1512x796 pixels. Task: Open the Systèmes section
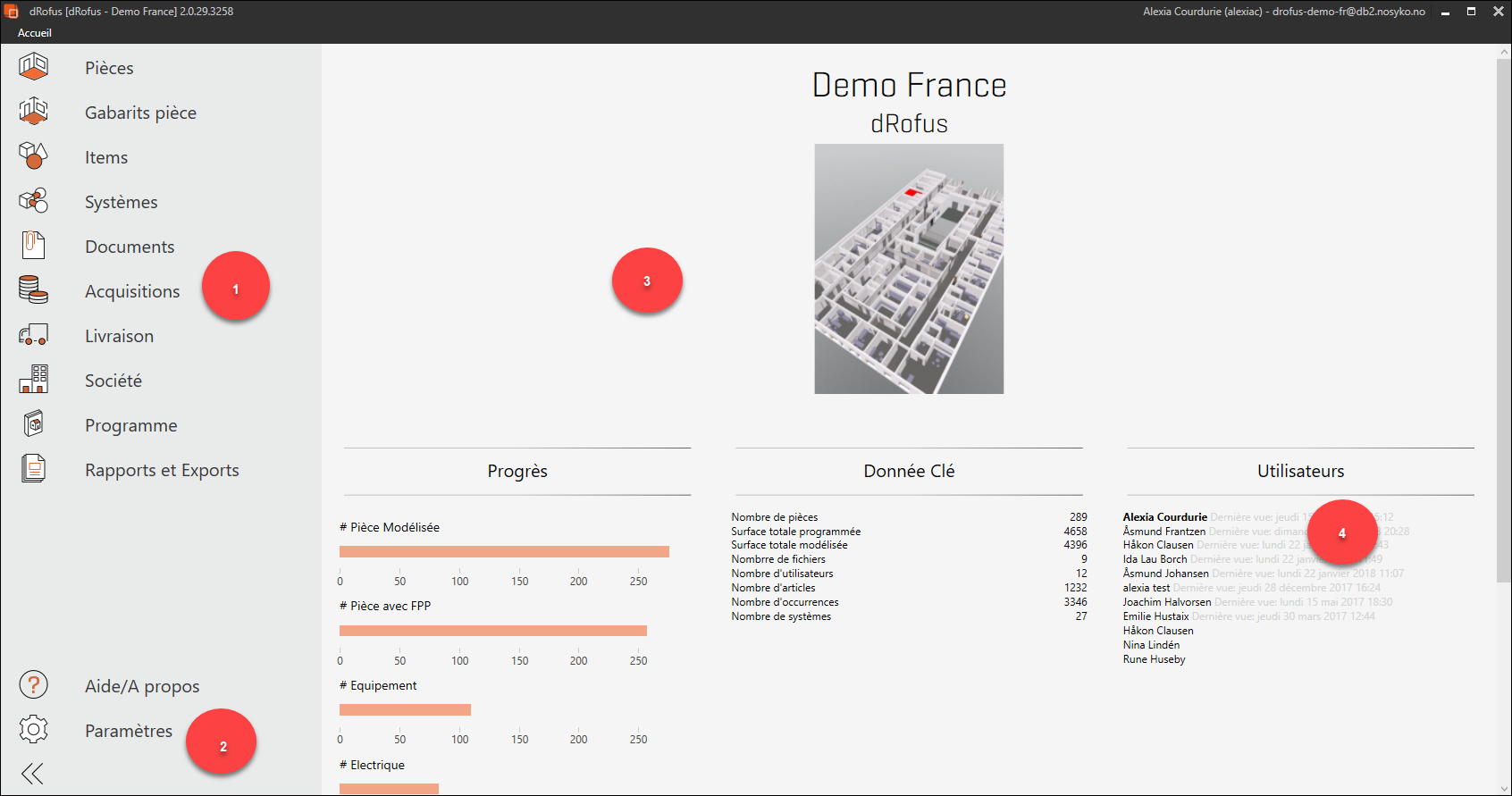pyautogui.click(x=121, y=202)
